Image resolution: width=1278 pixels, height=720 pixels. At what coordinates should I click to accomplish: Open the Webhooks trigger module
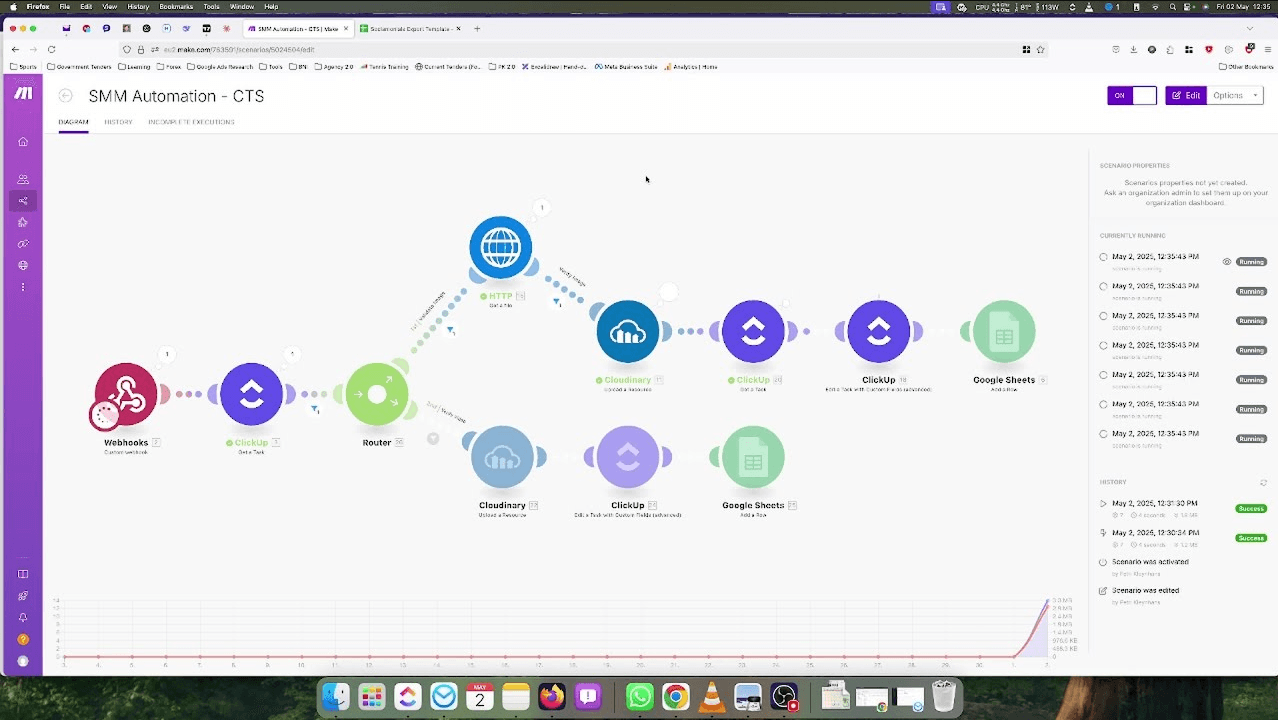[x=126, y=394]
